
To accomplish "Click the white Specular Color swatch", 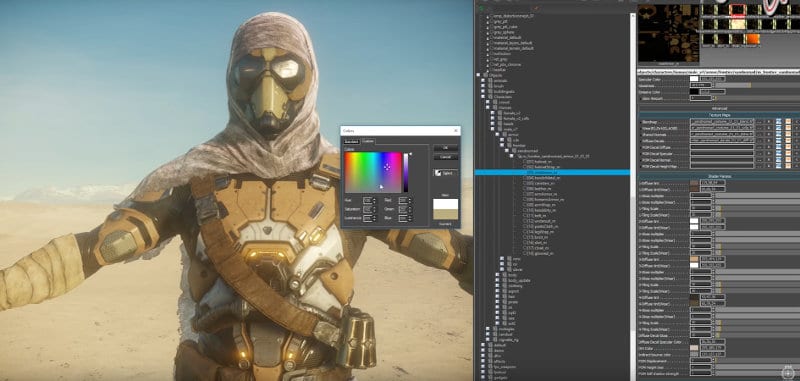I will point(694,79).
